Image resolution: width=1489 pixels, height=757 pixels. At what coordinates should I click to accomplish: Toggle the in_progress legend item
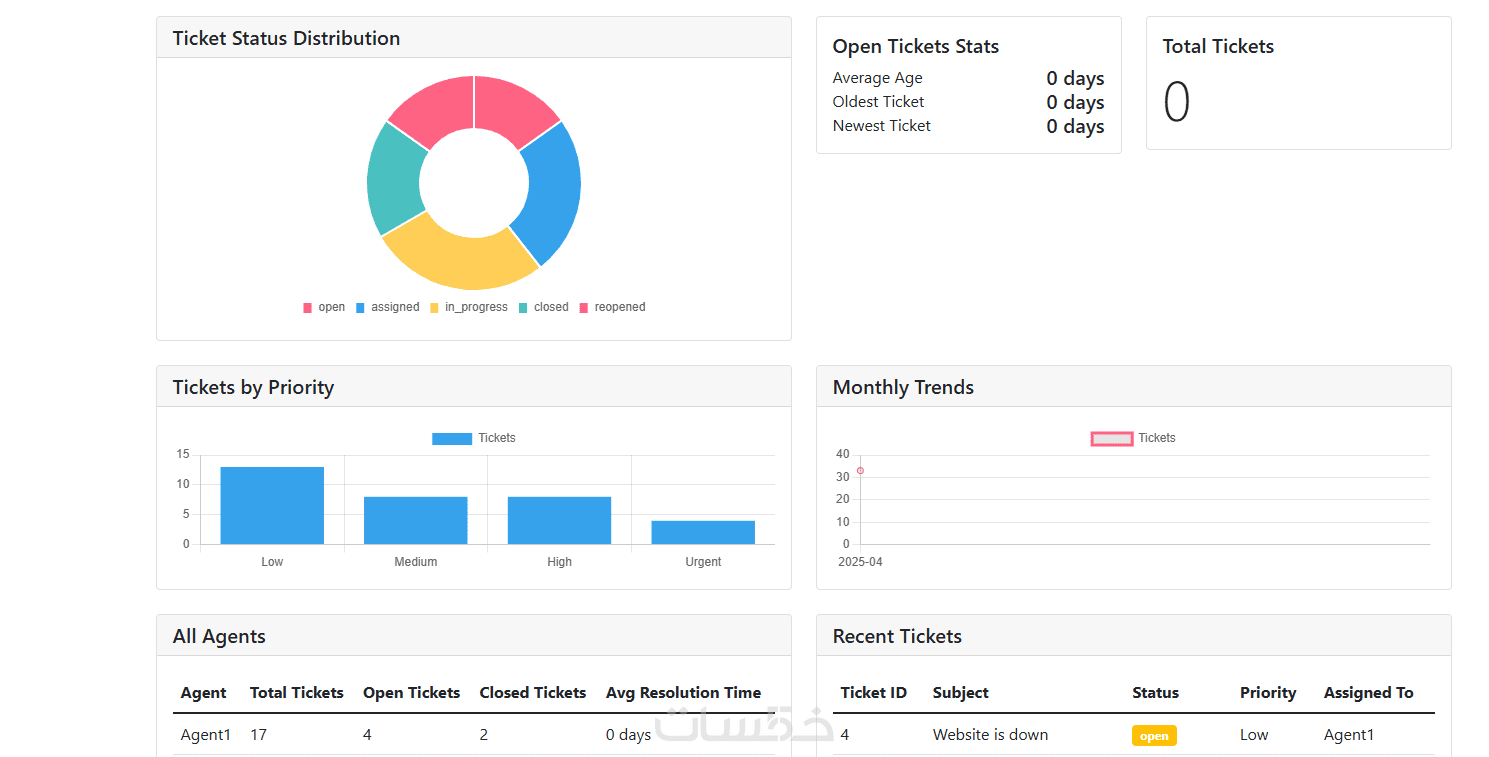click(x=469, y=307)
